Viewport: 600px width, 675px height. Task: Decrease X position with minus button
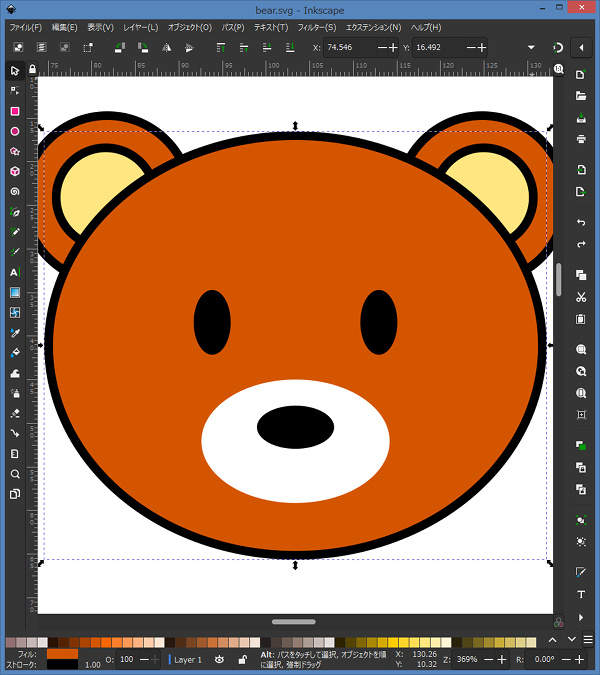click(382, 47)
